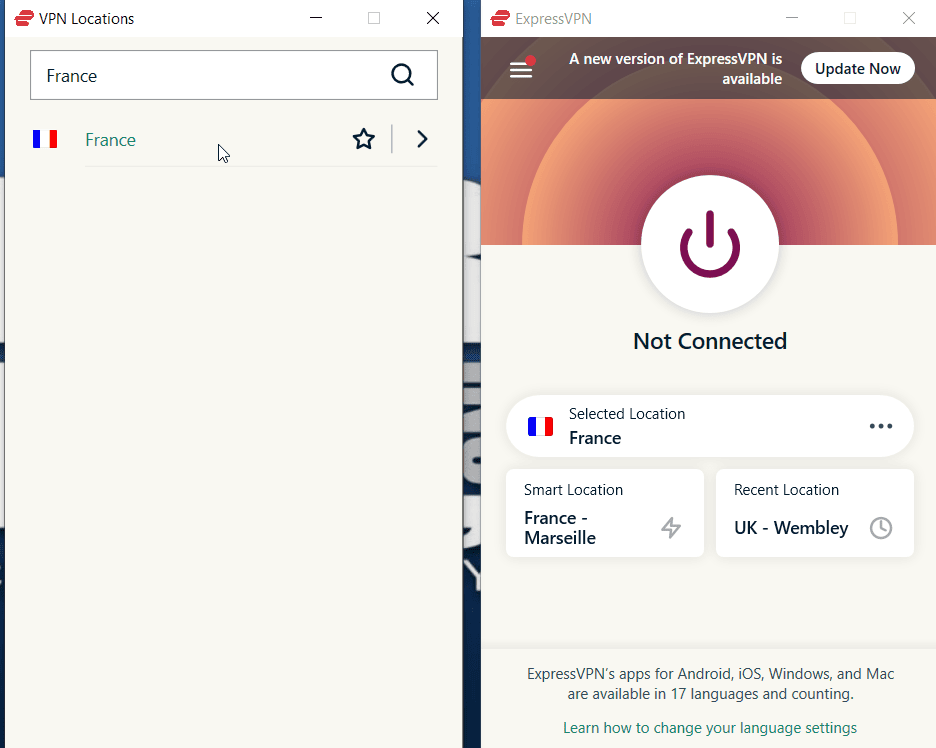Select the Recent Location UK - Wembley

tap(815, 513)
